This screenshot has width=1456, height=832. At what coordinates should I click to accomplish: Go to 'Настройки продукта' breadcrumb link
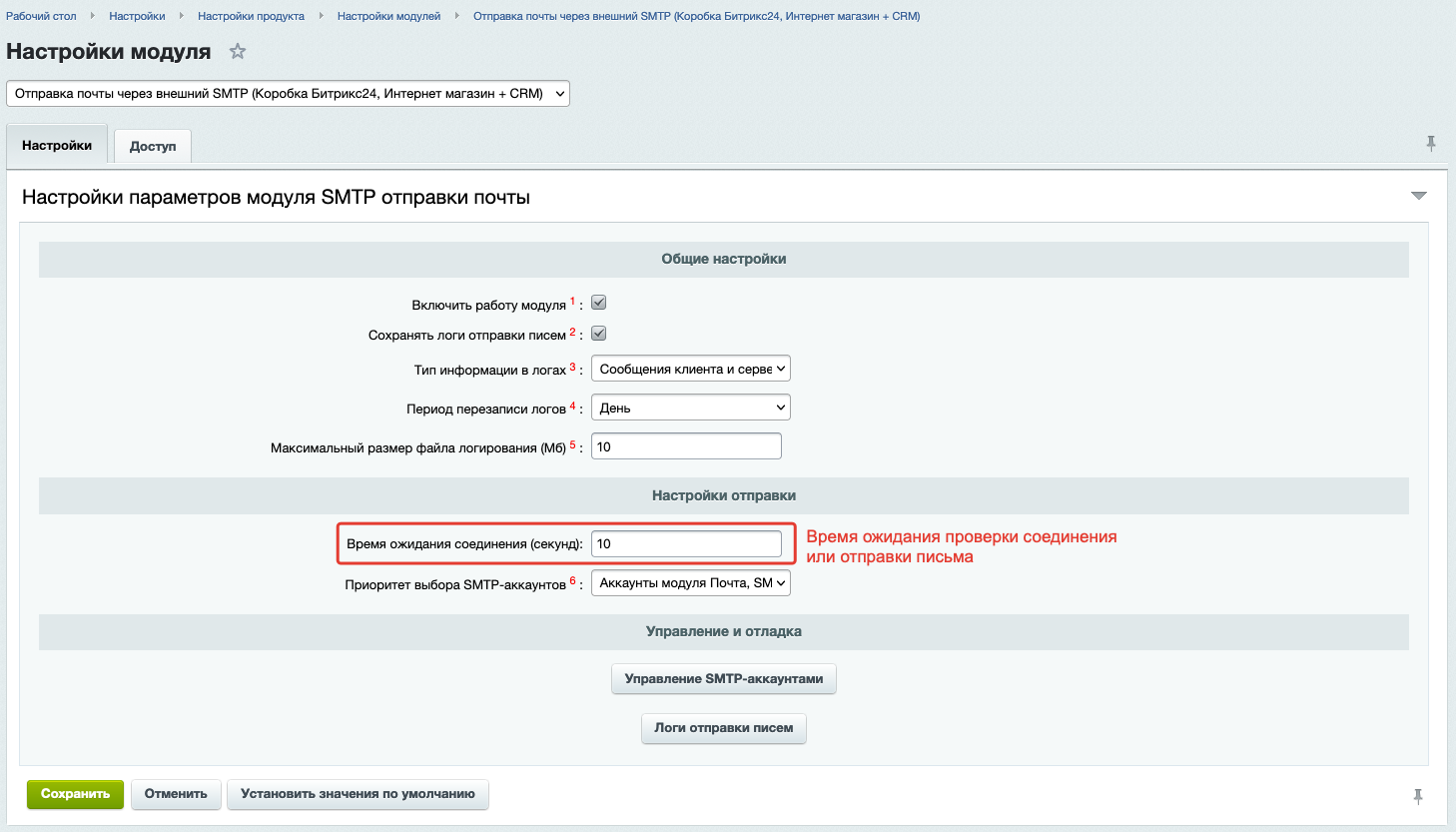tap(251, 16)
